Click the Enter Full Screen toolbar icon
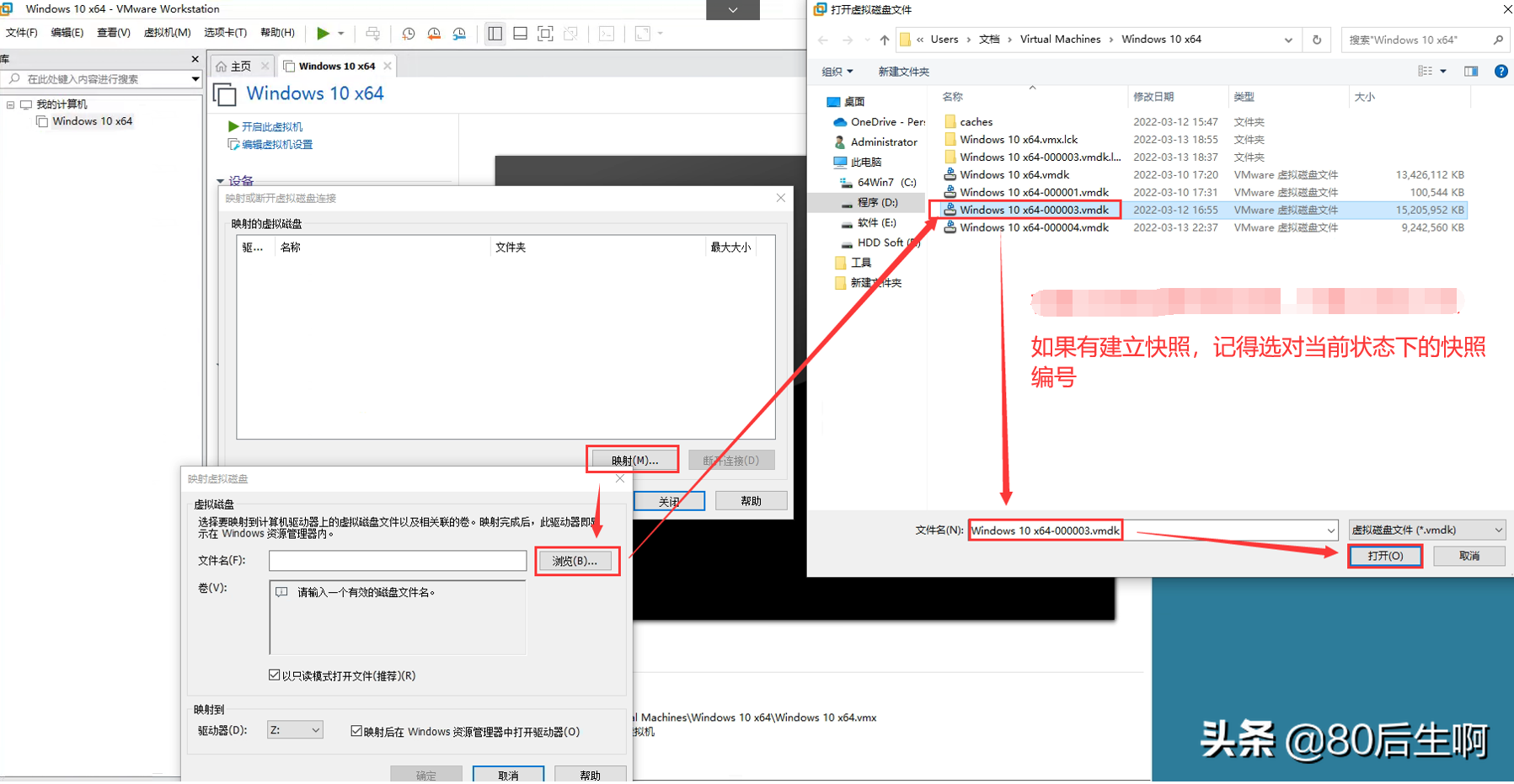This screenshot has width=1514, height=784. pos(546,34)
